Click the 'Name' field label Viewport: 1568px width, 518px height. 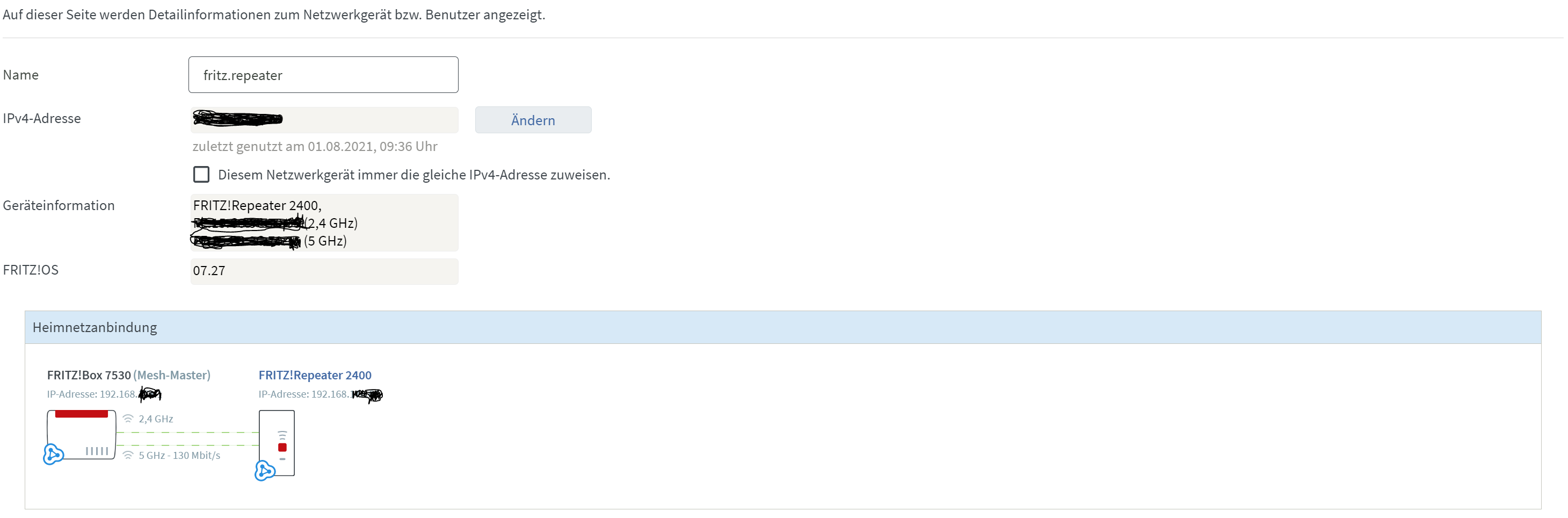pyautogui.click(x=21, y=75)
